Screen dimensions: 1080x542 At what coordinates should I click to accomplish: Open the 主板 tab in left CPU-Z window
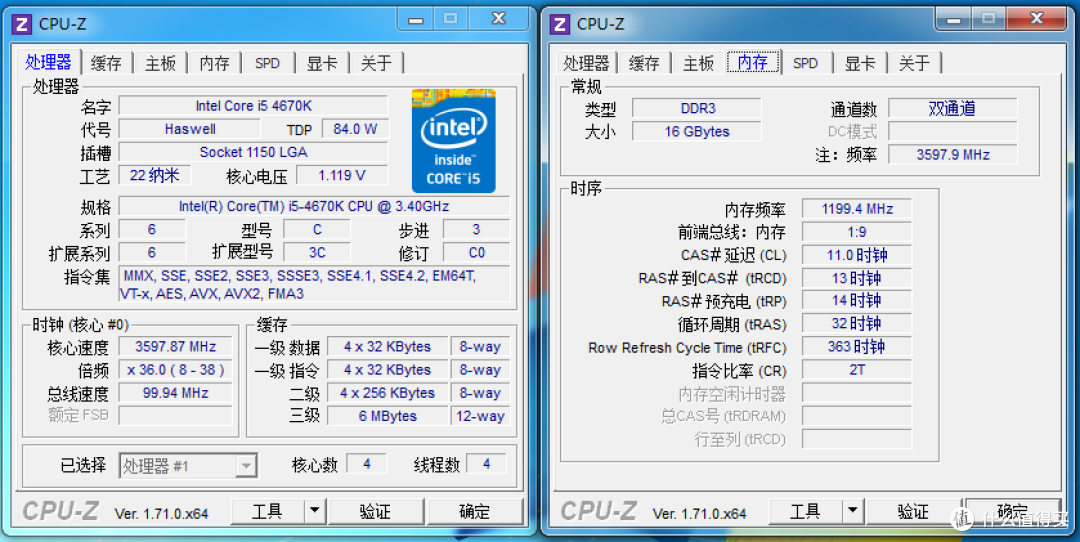pos(160,63)
